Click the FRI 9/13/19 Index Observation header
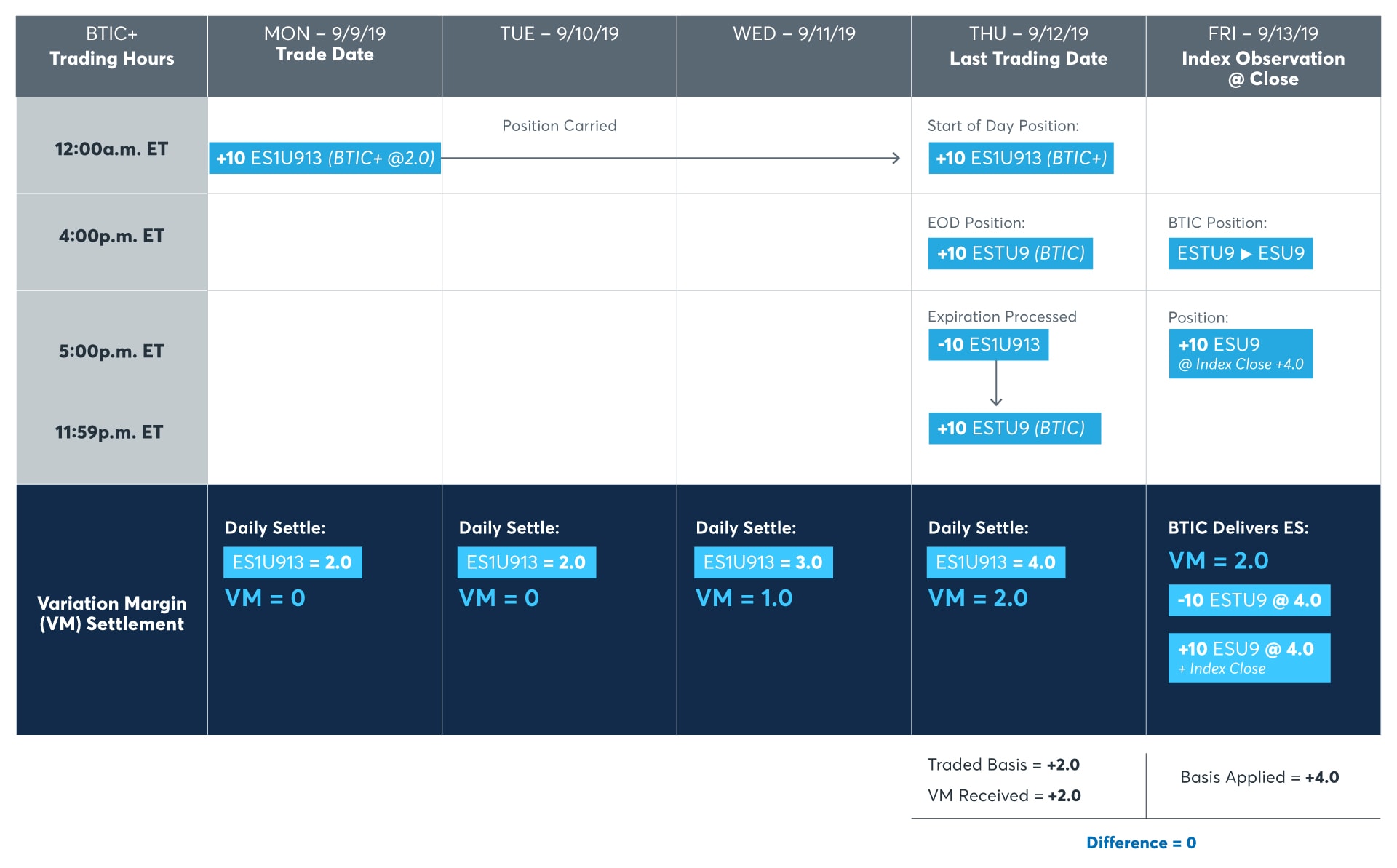The width and height of the screenshot is (1397, 868). (1262, 56)
